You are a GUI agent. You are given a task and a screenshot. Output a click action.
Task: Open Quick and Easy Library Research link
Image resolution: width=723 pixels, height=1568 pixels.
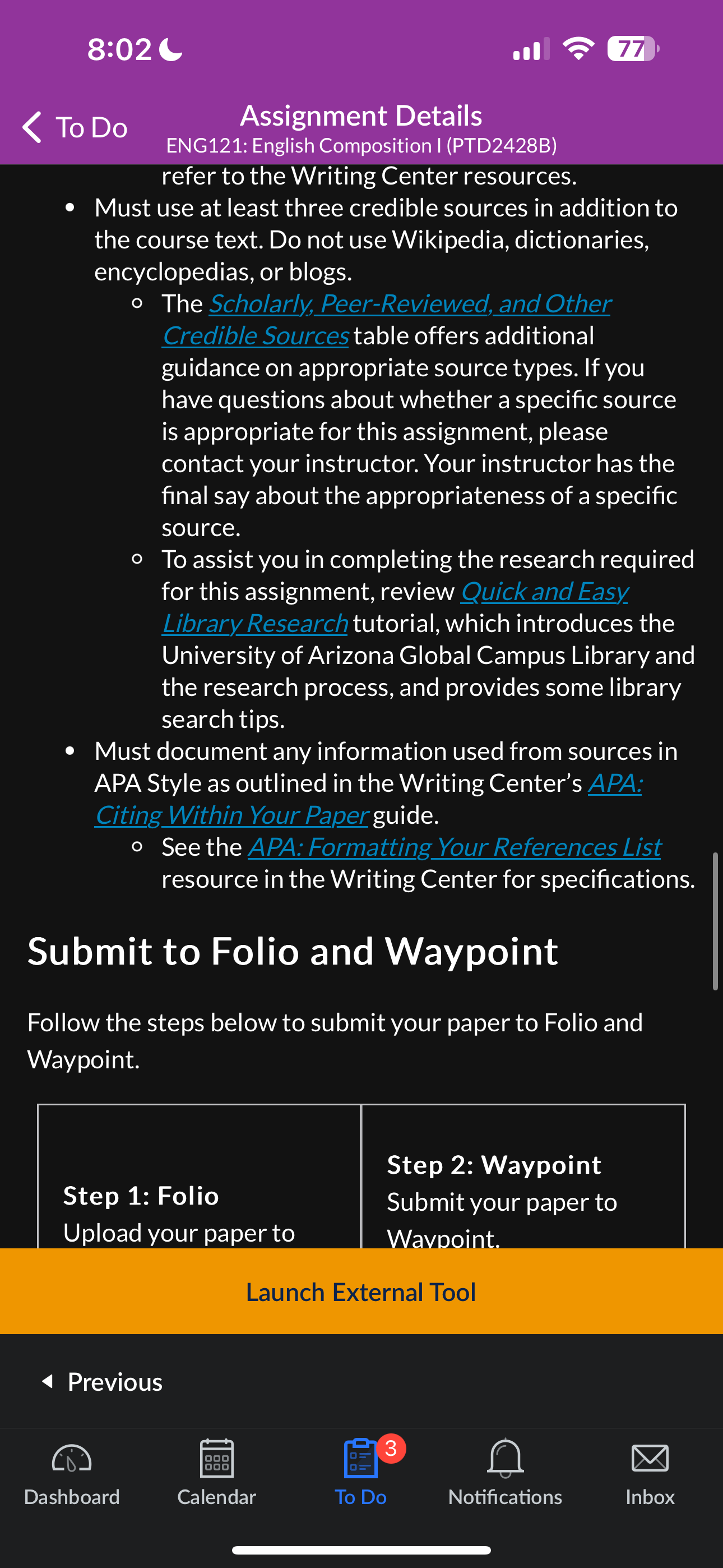point(396,607)
